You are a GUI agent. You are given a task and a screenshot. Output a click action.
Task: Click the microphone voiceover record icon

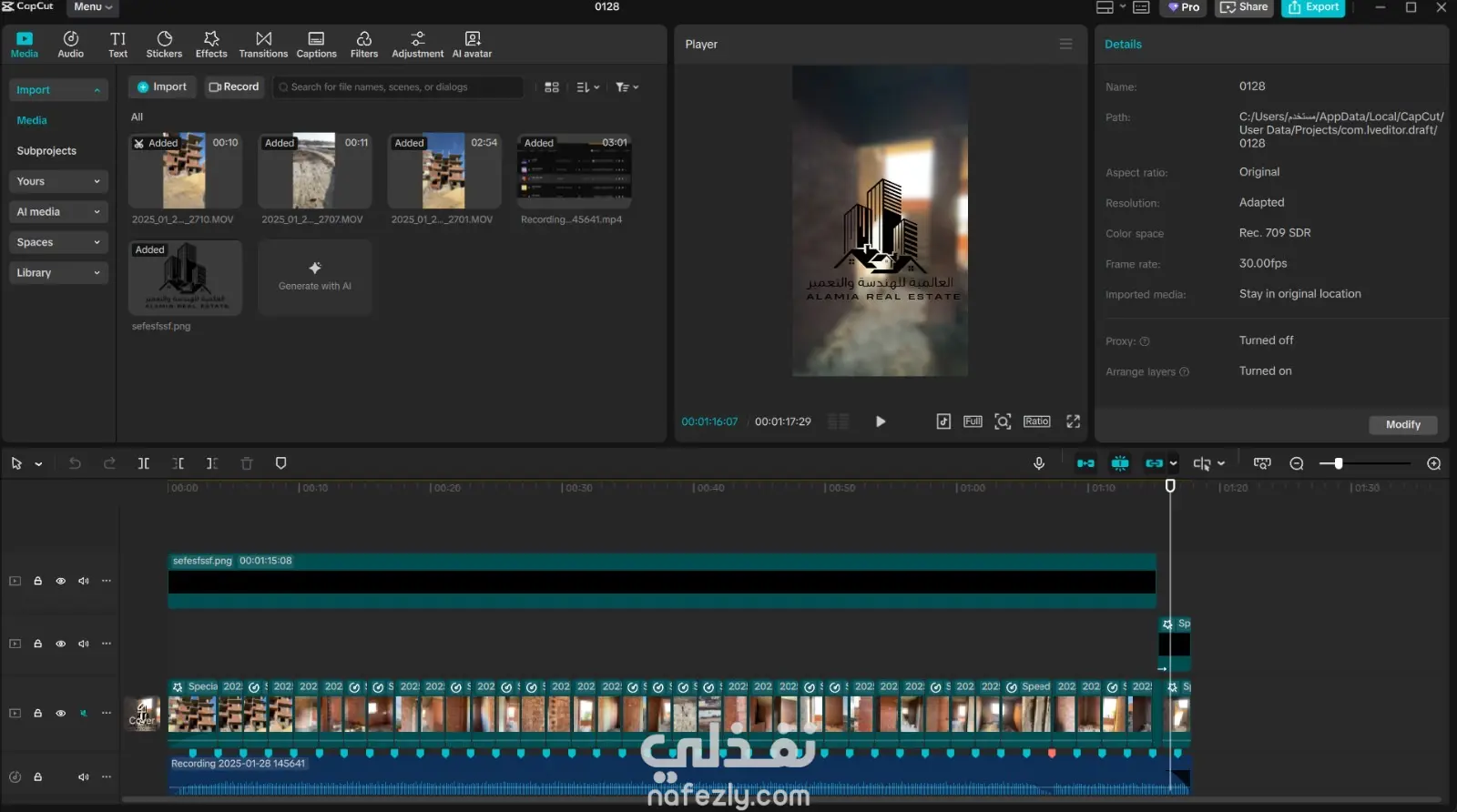click(1039, 463)
